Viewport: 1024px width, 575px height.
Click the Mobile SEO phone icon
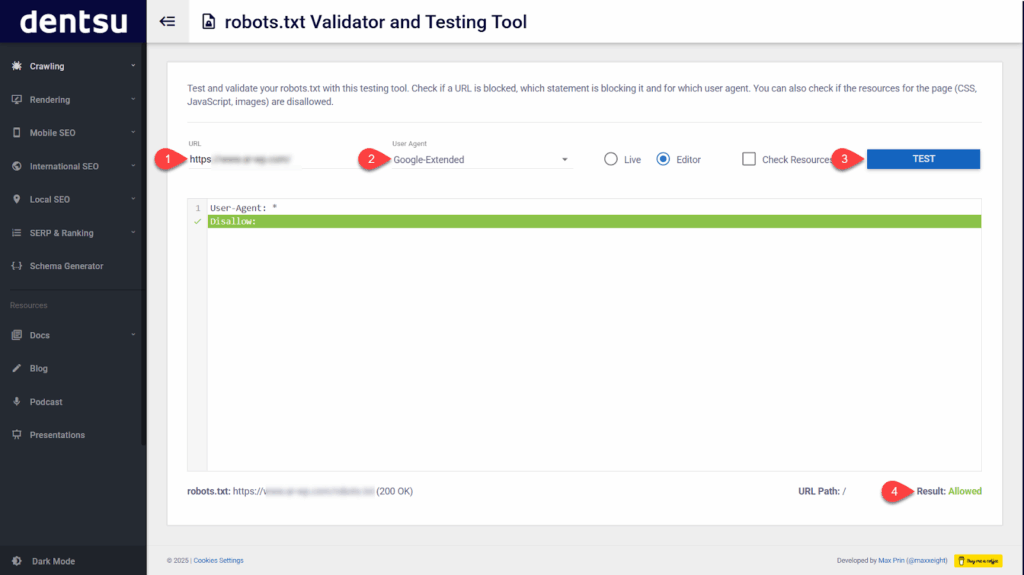click(x=16, y=133)
